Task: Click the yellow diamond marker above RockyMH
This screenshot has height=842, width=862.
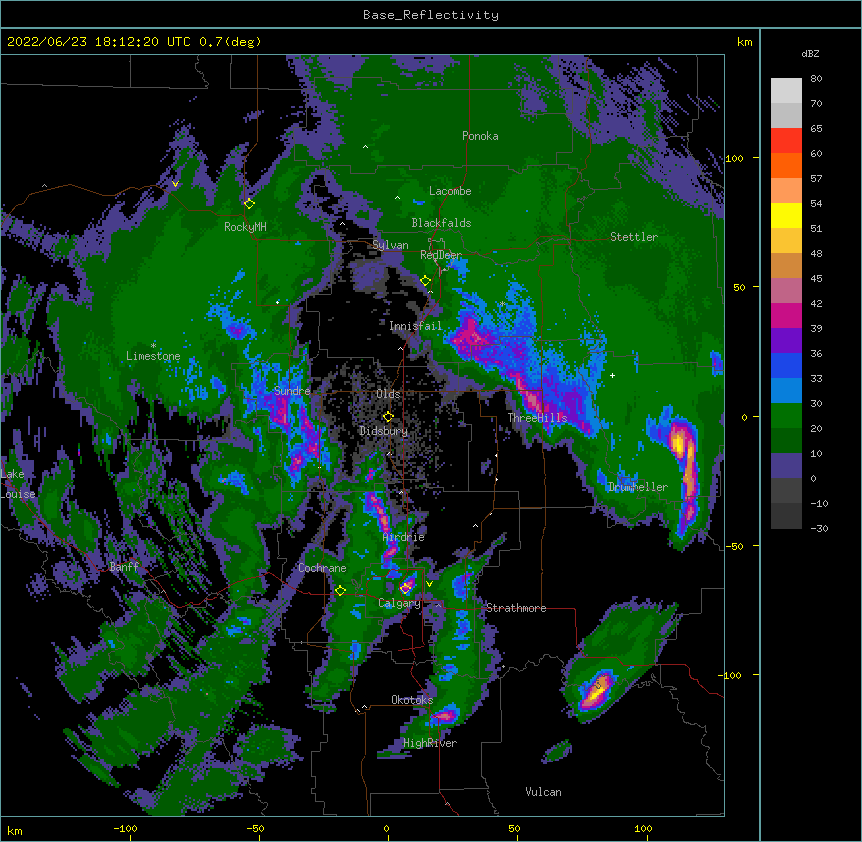Action: [x=249, y=203]
